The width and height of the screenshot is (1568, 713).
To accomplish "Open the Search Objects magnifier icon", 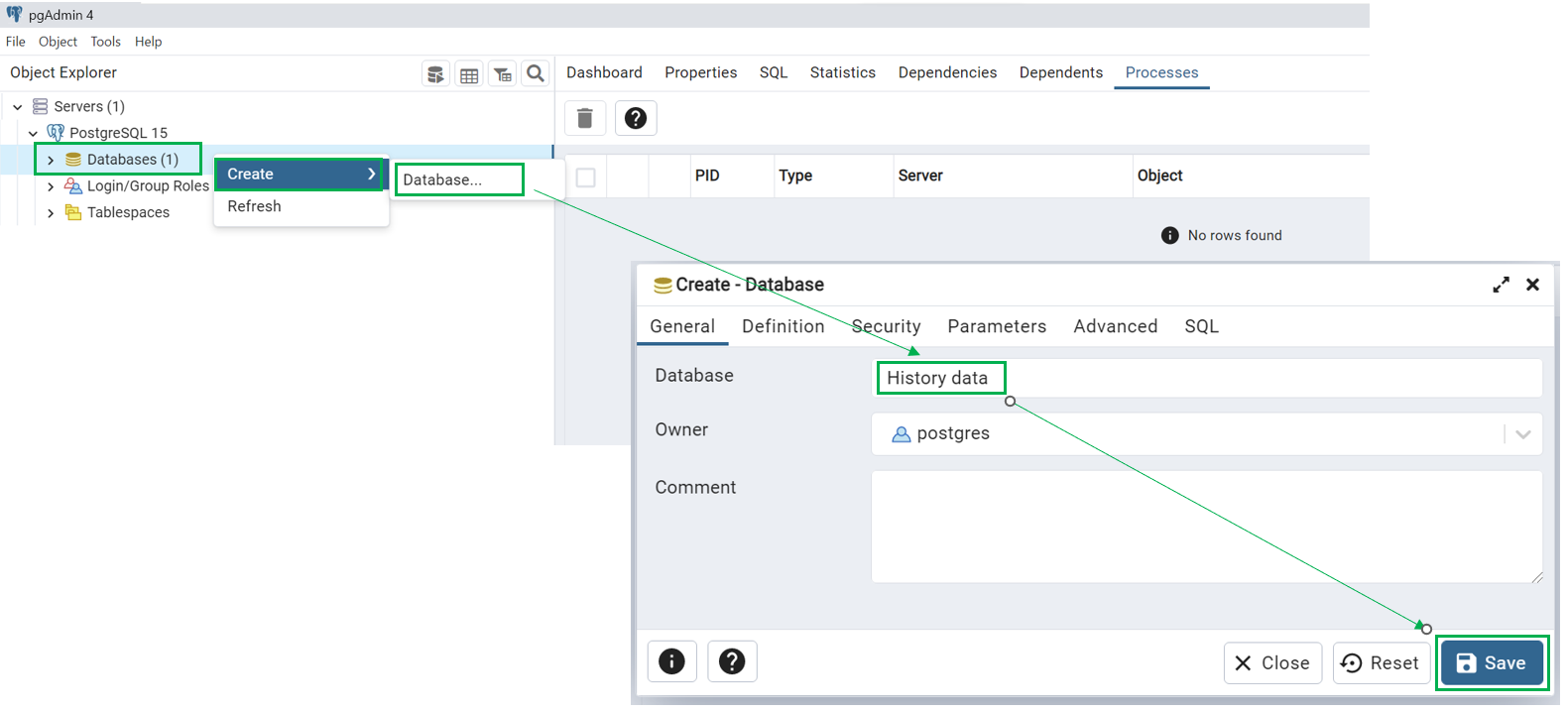I will tap(536, 73).
